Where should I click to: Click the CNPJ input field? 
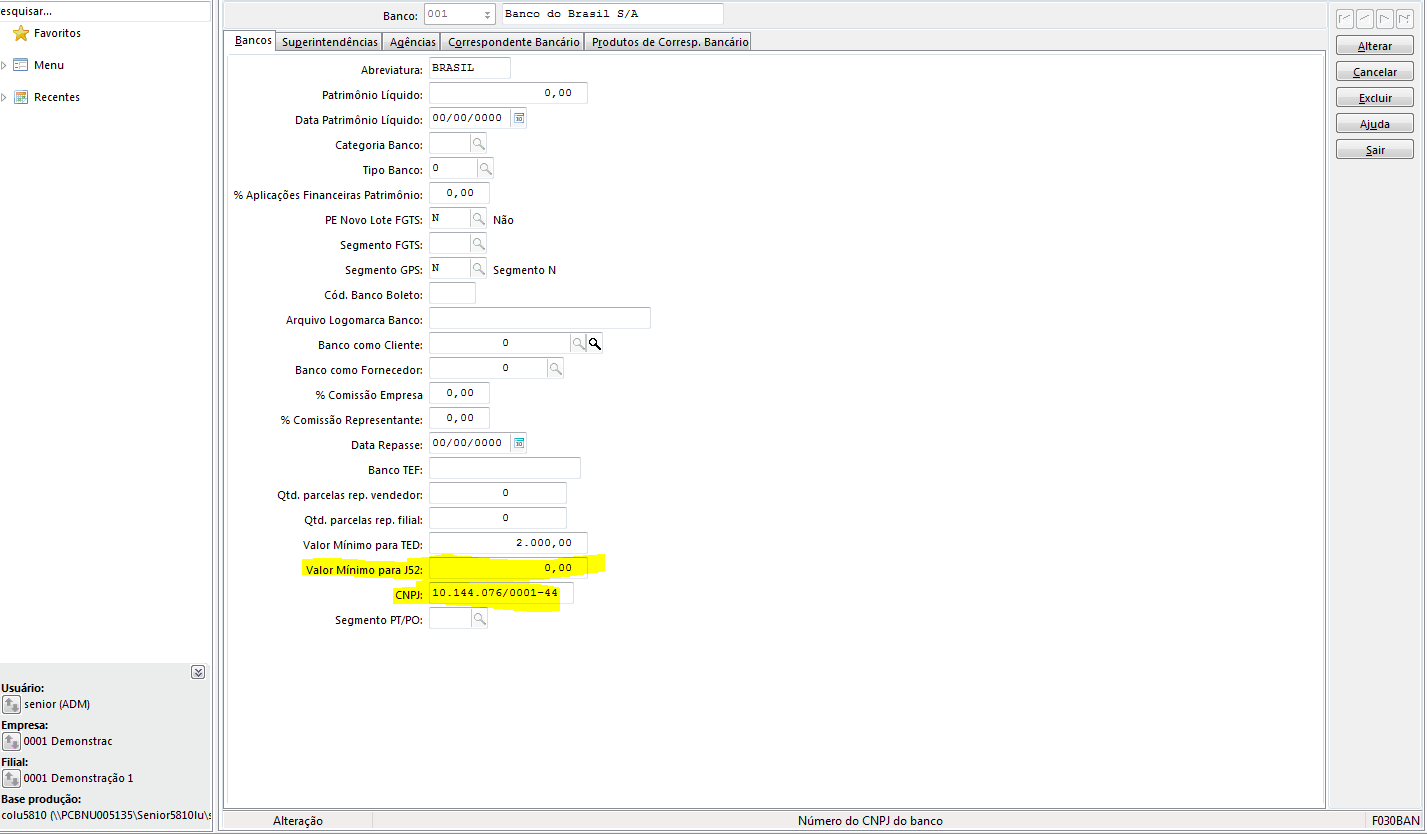(500, 594)
